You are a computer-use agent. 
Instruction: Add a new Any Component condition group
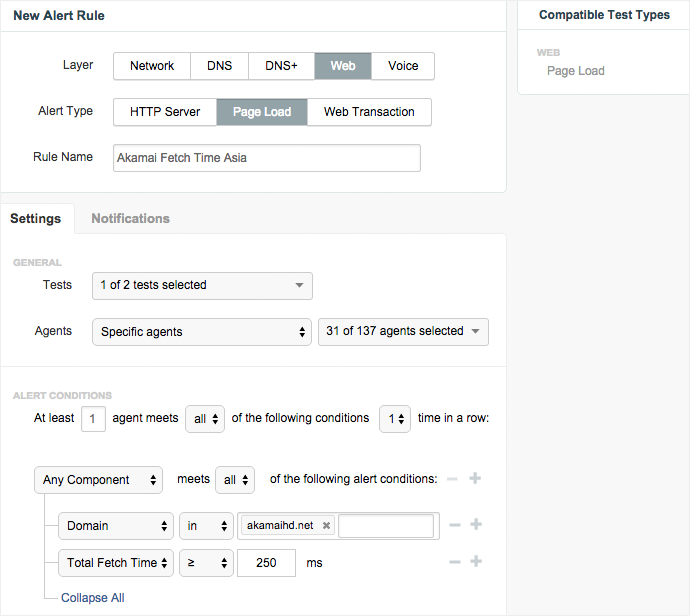(x=476, y=479)
